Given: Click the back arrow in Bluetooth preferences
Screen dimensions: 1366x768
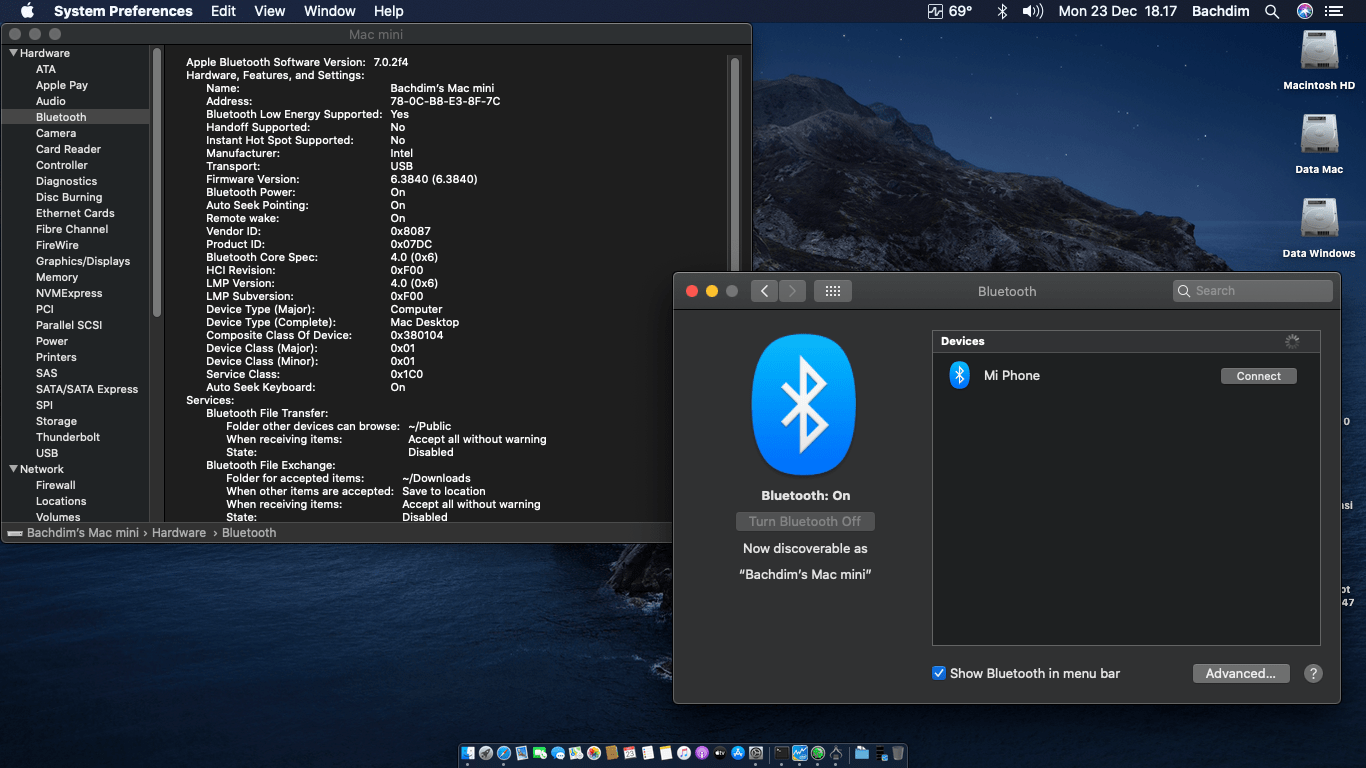Looking at the screenshot, I should click(764, 291).
